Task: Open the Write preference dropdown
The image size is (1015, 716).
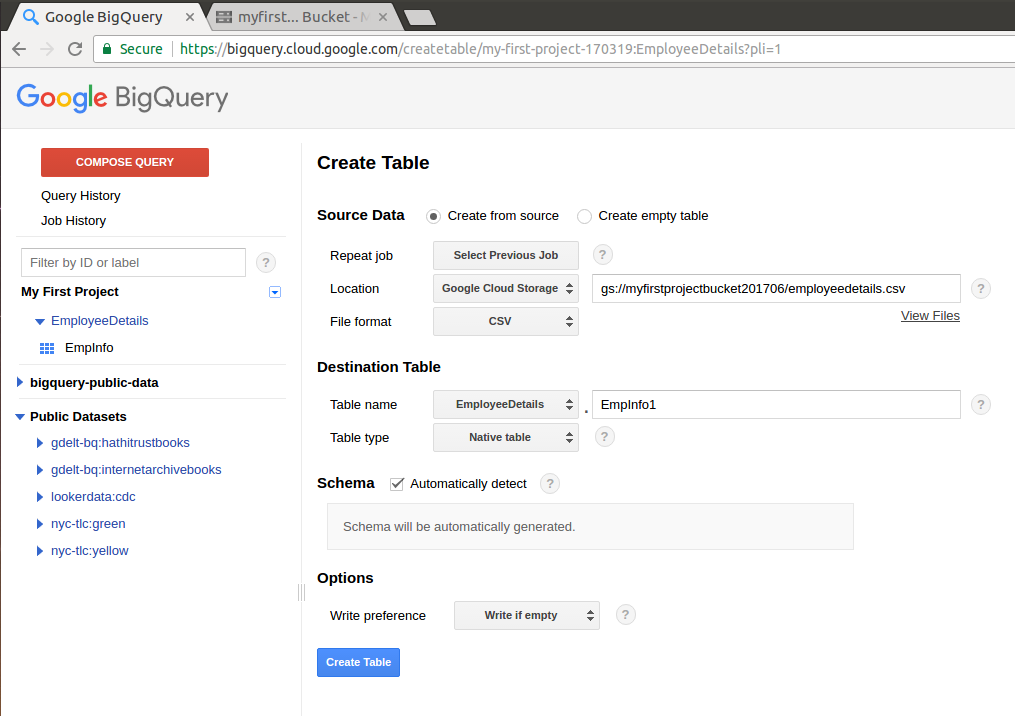Action: [527, 616]
